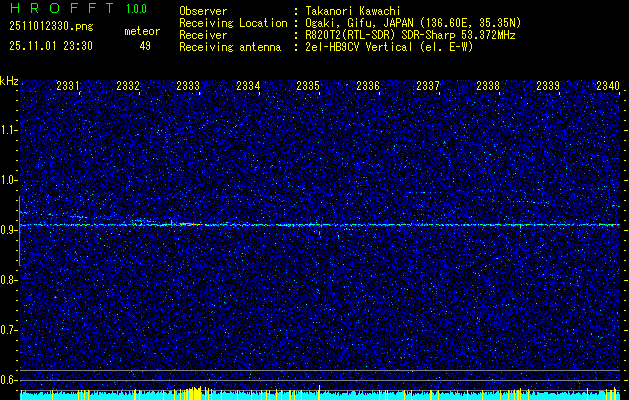The width and height of the screenshot is (629, 400).
Task: Click the yellow signal peak below 2333
Action: pyautogui.click(x=195, y=393)
